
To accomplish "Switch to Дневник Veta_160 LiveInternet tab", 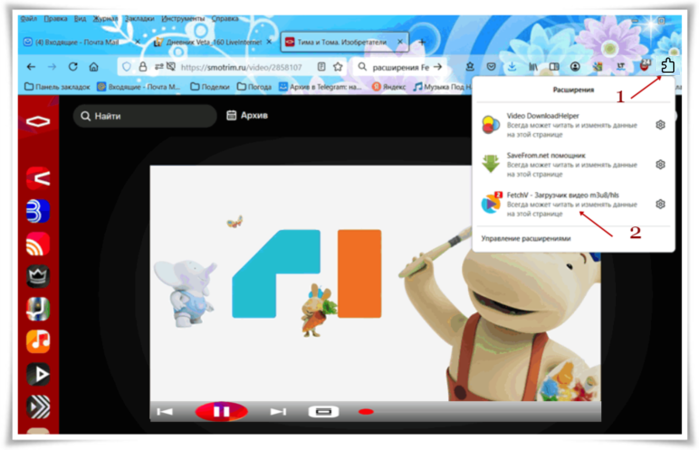I will point(208,42).
